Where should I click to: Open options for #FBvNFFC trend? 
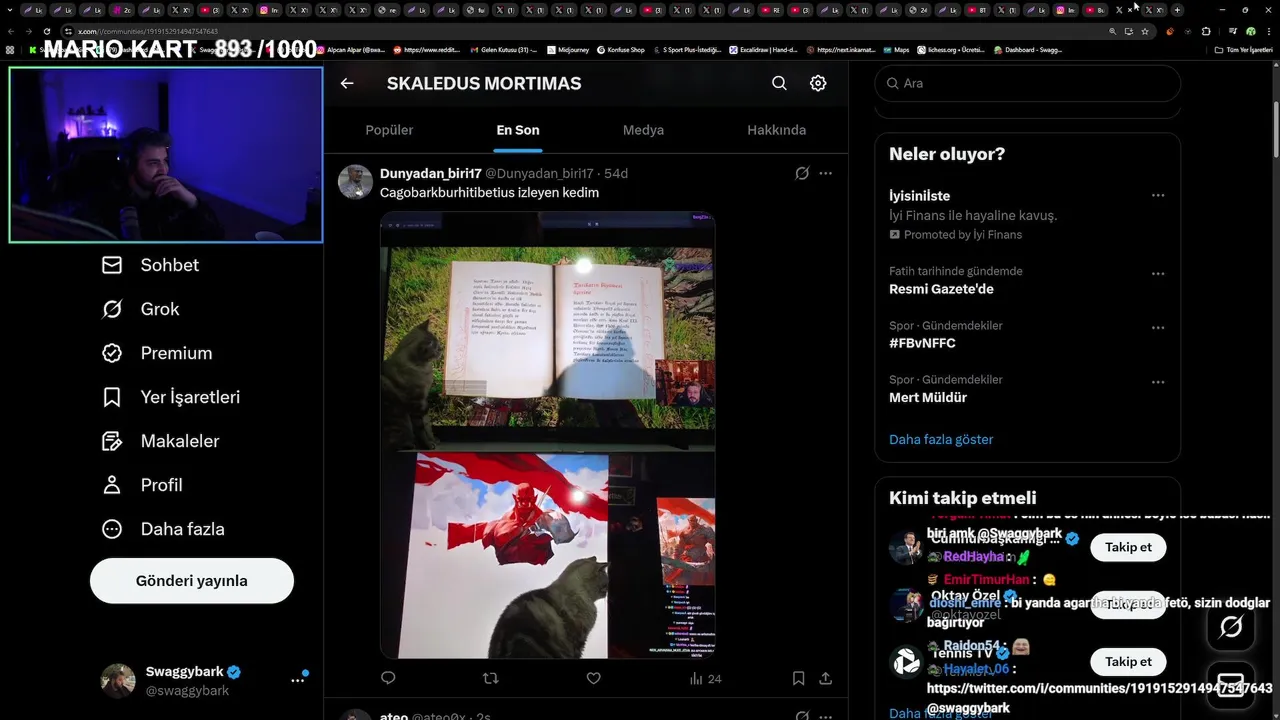pos(1157,328)
